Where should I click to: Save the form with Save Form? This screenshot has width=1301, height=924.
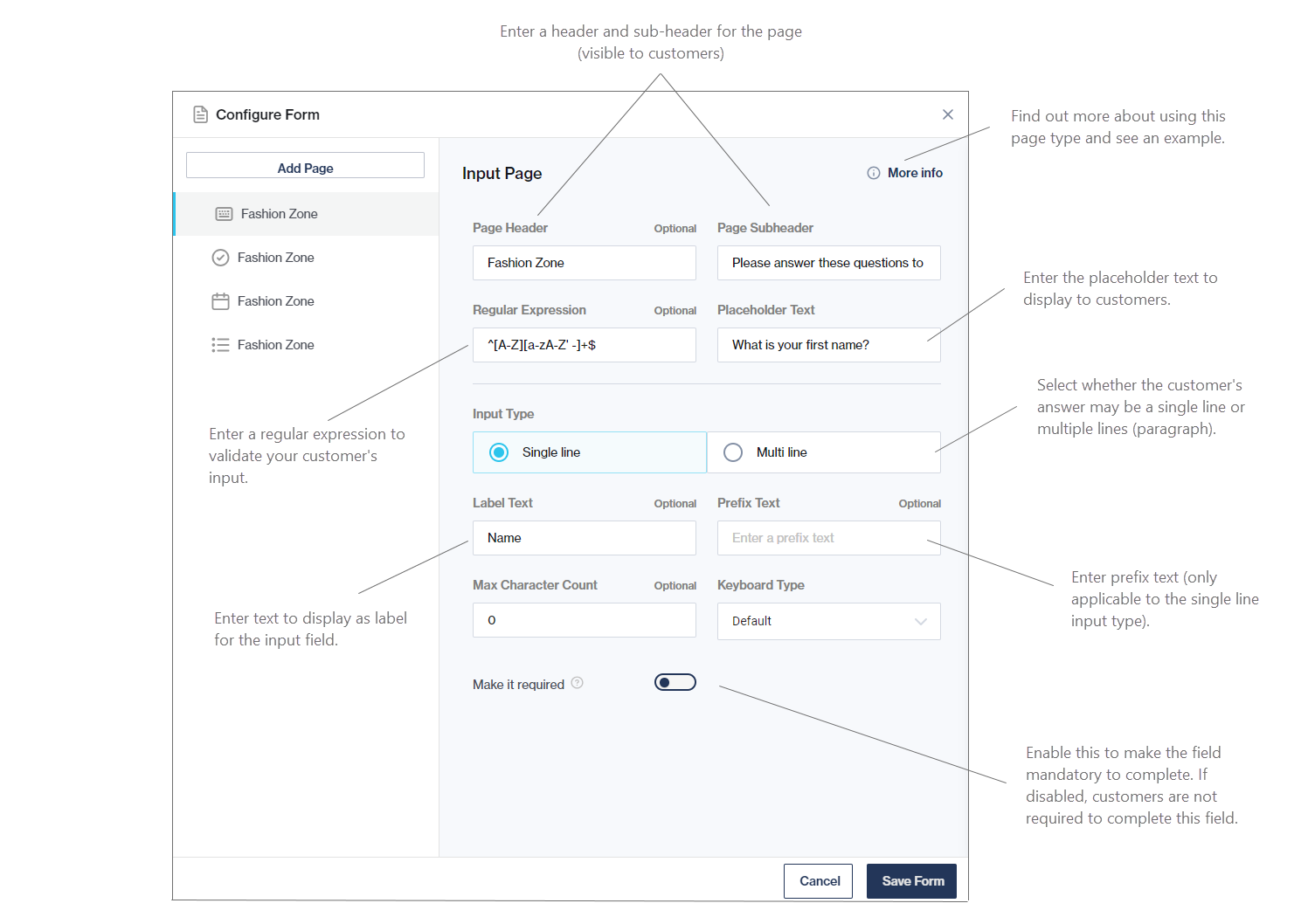[x=911, y=881]
